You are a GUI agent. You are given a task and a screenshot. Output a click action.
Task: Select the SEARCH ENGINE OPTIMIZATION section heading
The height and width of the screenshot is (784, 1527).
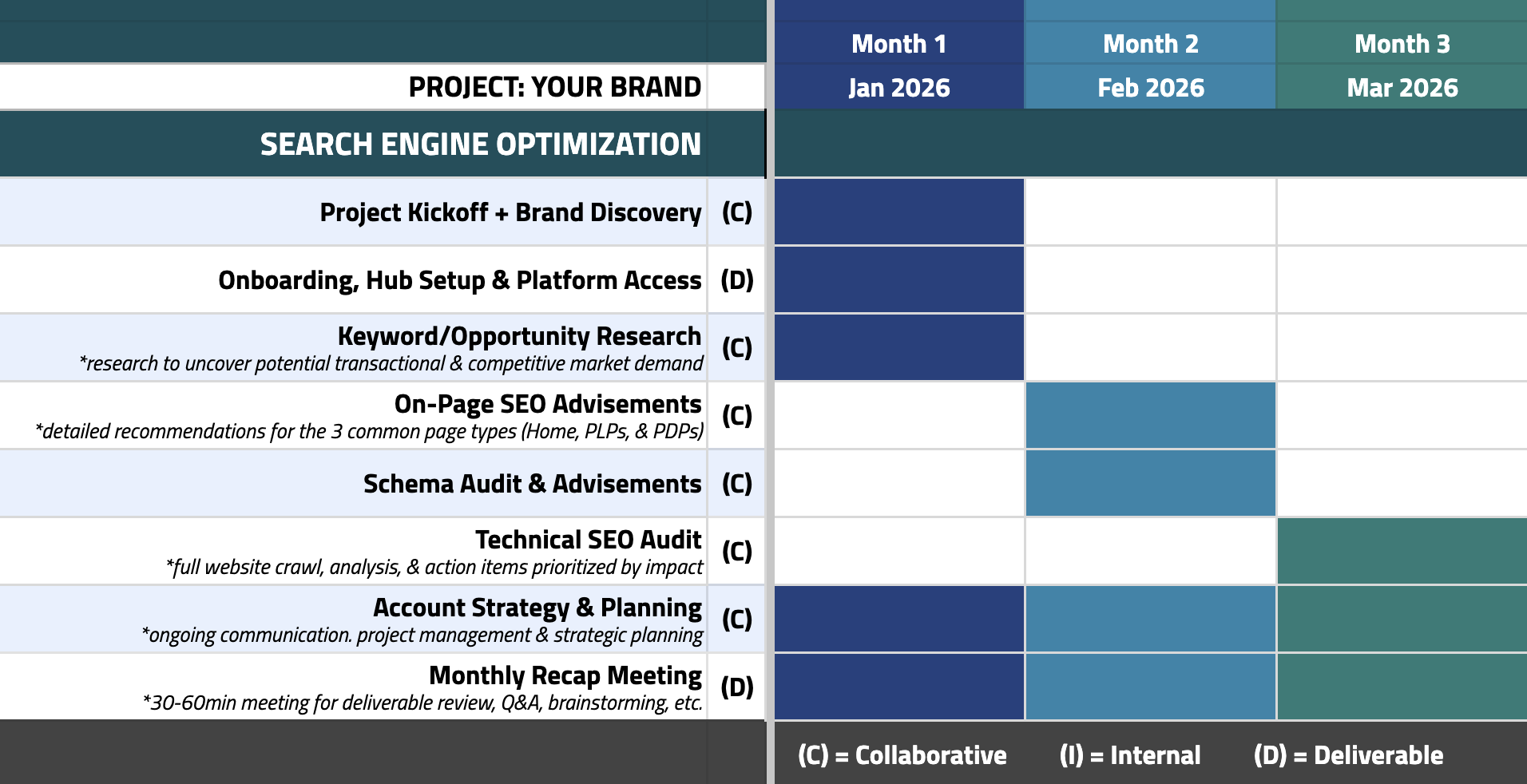tap(480, 145)
